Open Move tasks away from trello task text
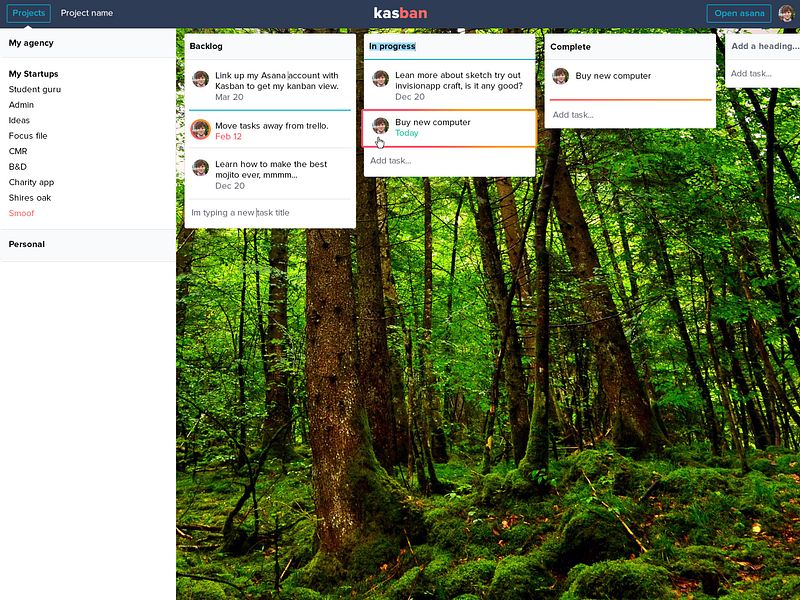Screen dimensions: 800x600 pyautogui.click(x=271, y=126)
